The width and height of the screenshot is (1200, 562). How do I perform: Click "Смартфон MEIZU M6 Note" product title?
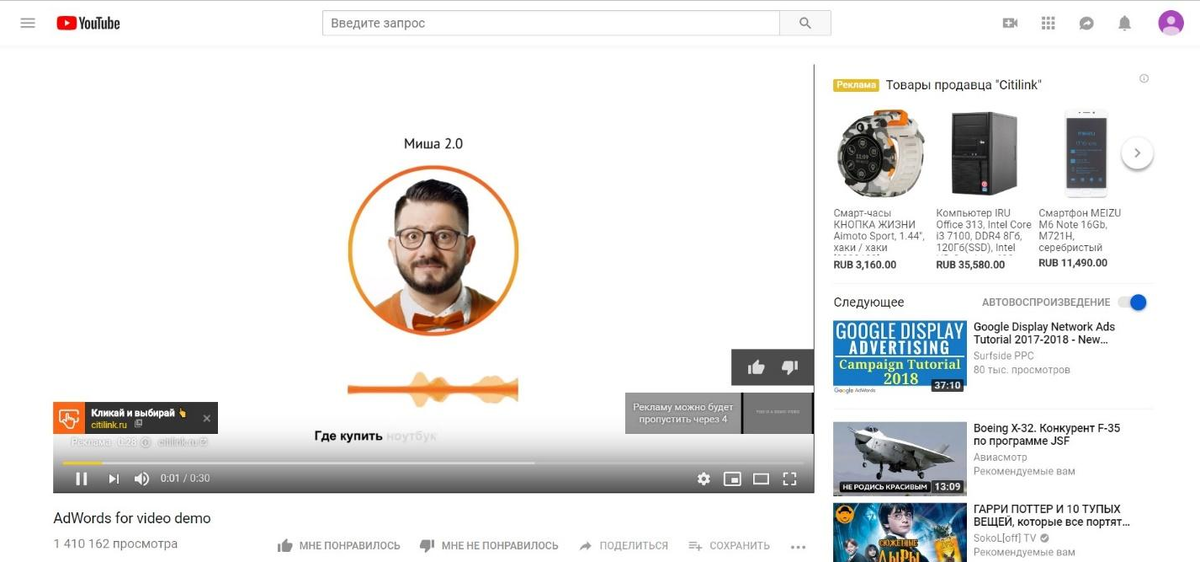tap(1080, 230)
